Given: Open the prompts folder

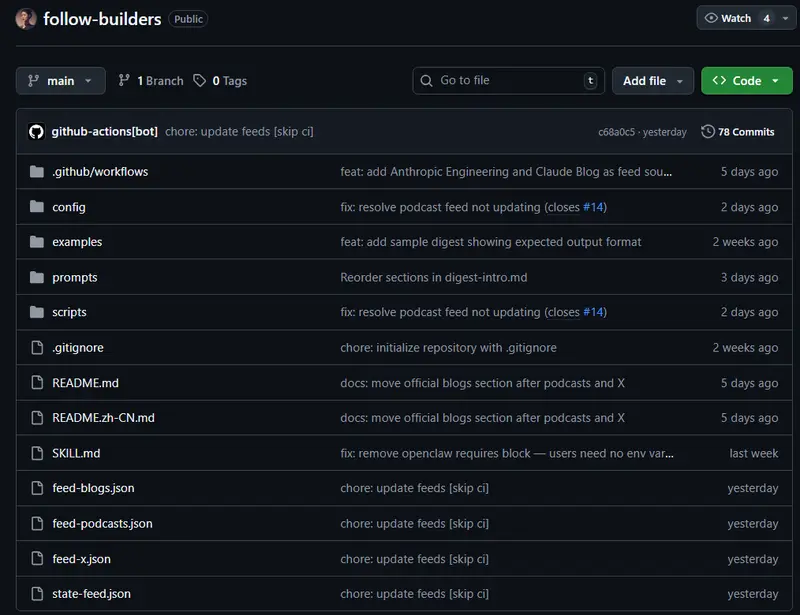Looking at the screenshot, I should (x=75, y=277).
